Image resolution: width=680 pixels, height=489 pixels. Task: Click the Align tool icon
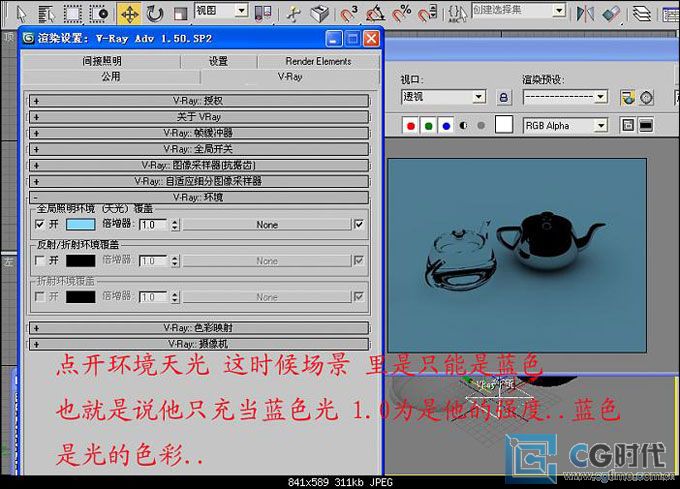tap(611, 13)
